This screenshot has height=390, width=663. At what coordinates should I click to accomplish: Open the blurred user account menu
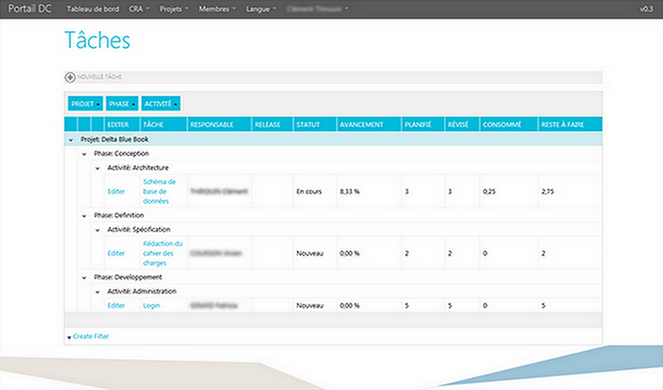(317, 9)
